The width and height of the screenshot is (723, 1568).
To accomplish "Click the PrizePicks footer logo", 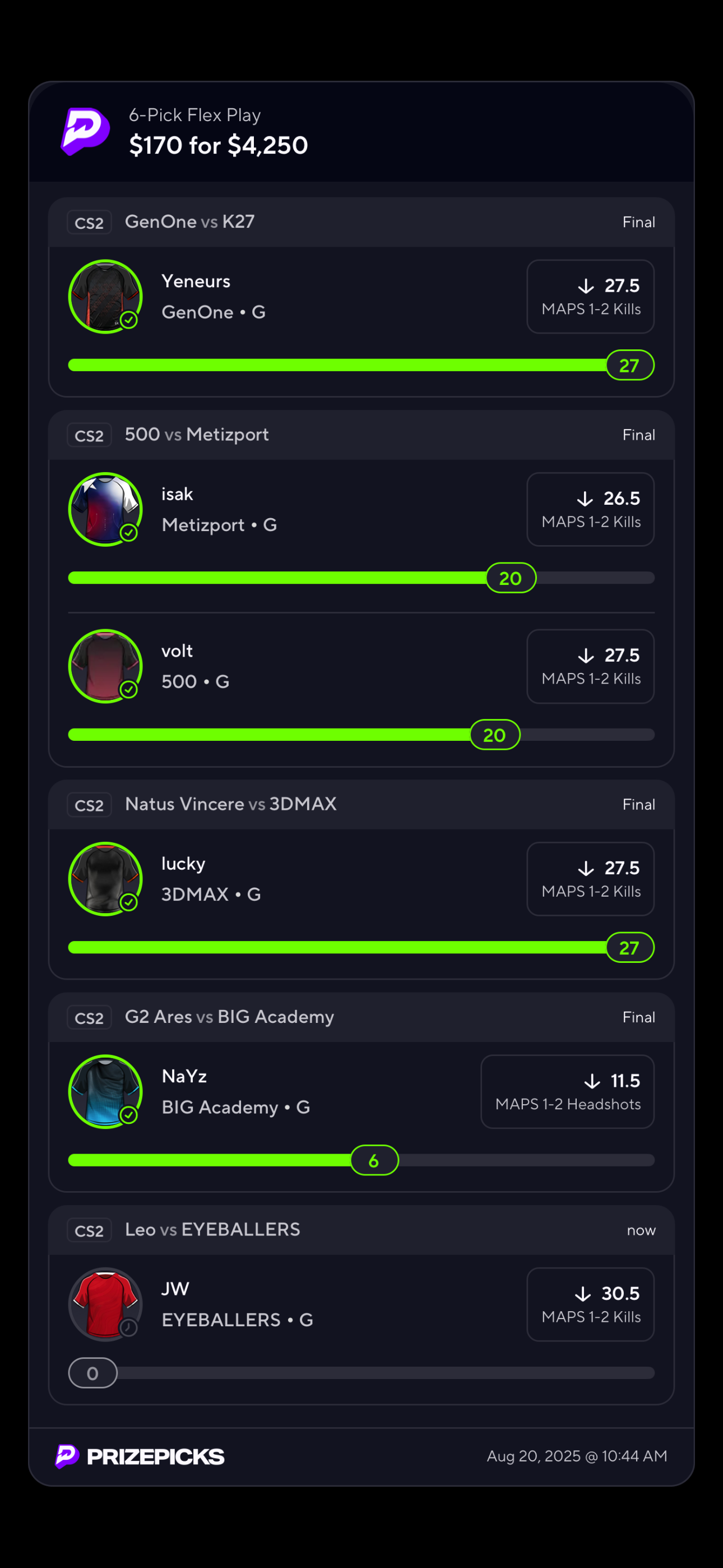I will [x=140, y=1456].
